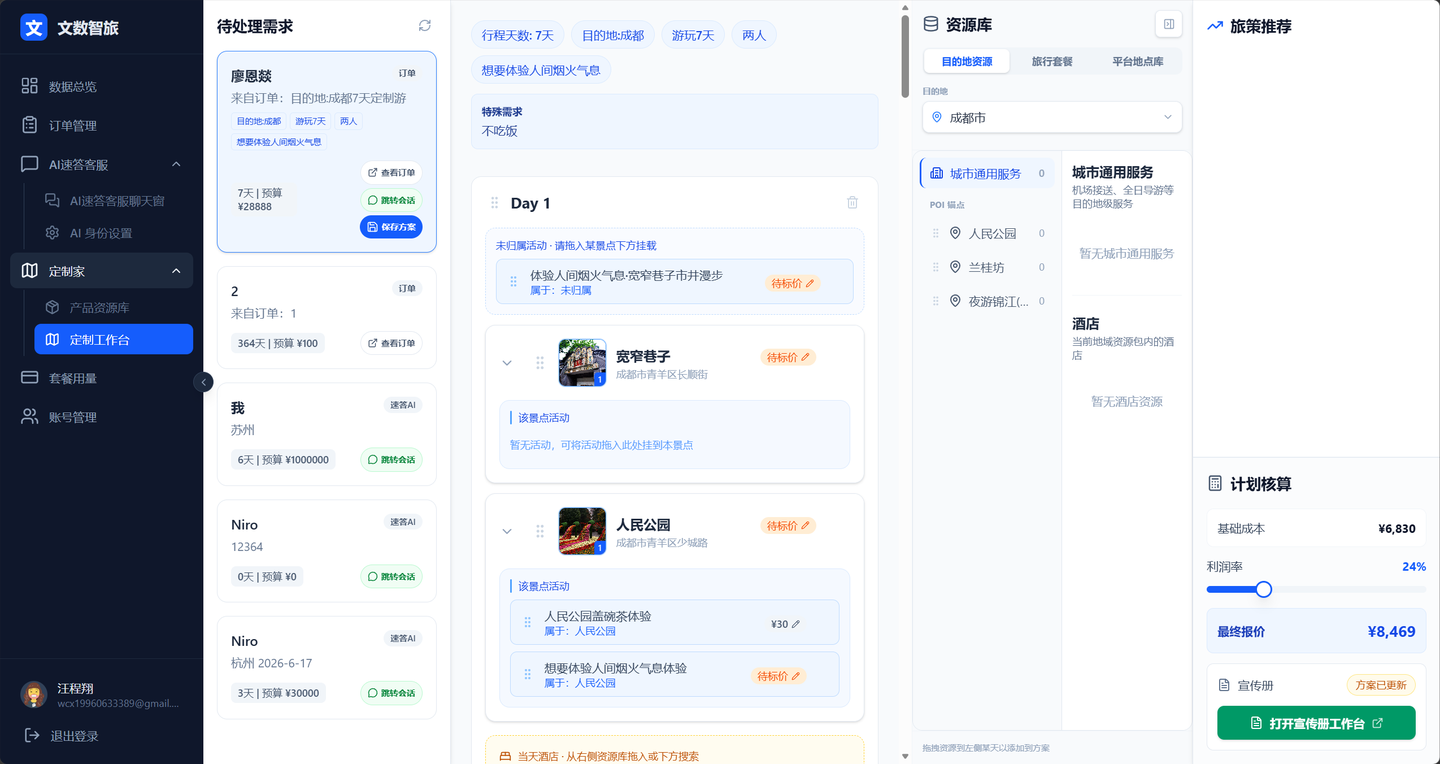Click pencil icon on 想要体验人间烟火气息体验 待标价
The width and height of the screenshot is (1440, 764).
[796, 676]
